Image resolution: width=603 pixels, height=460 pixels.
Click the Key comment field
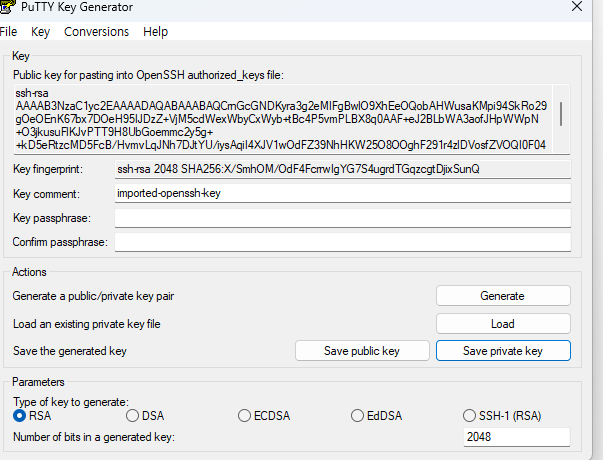[x=343, y=193]
